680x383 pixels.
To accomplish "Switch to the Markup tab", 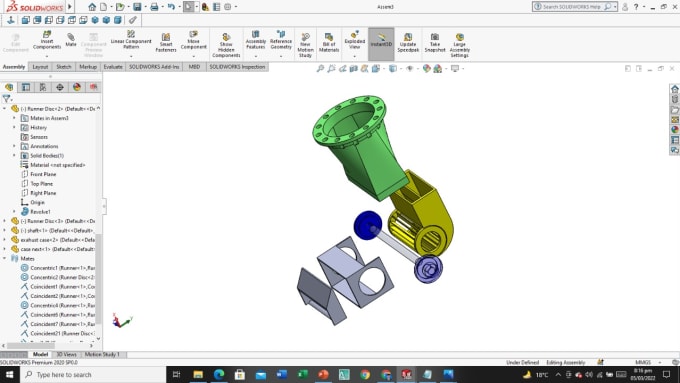I will tap(88, 67).
